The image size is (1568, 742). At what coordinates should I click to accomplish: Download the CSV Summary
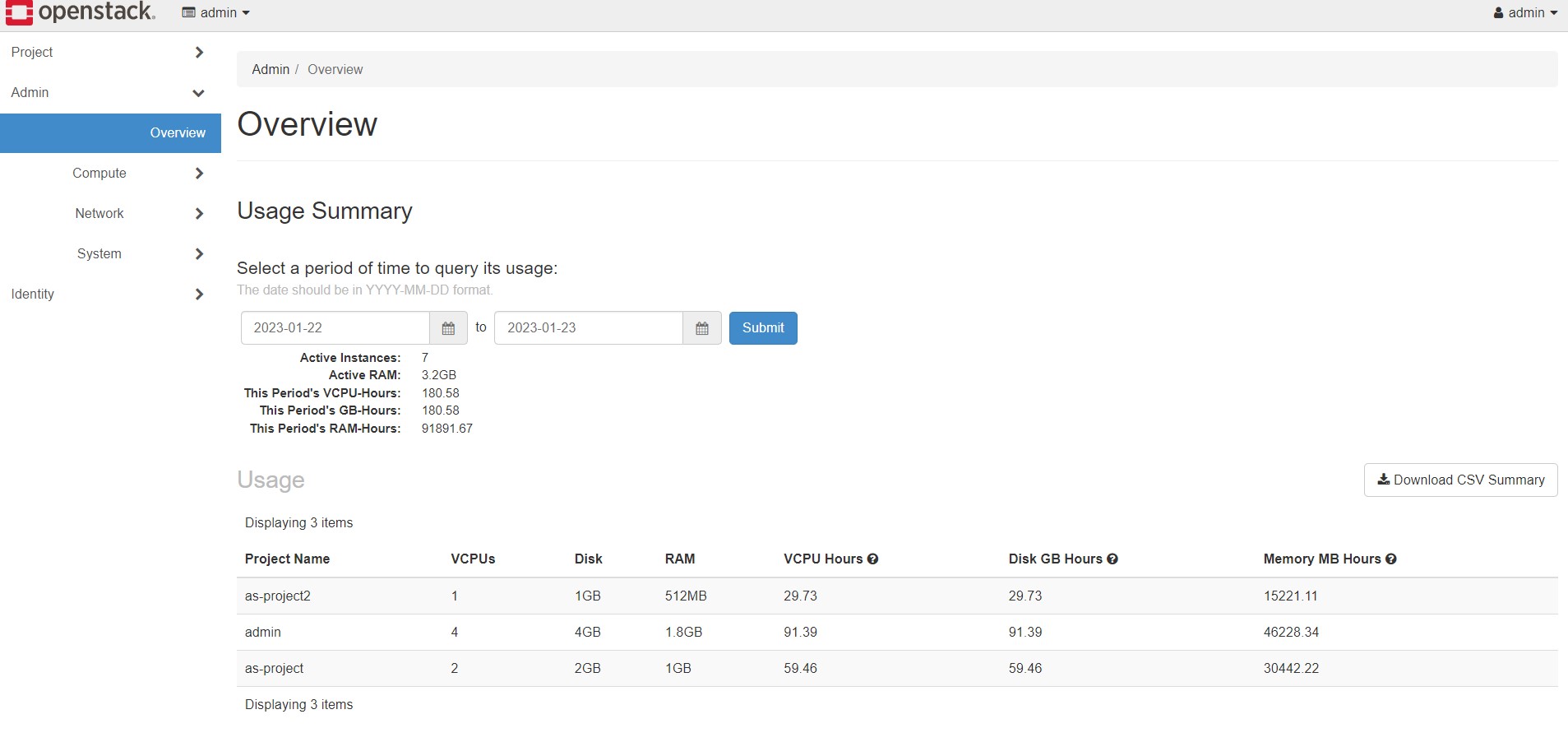(x=1460, y=480)
